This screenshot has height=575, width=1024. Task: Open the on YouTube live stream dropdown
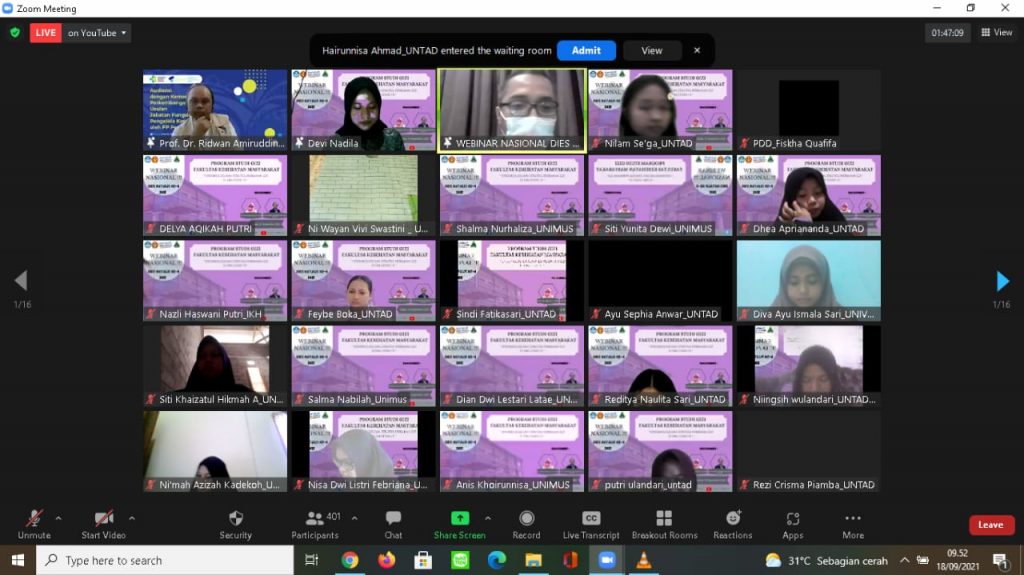(97, 33)
